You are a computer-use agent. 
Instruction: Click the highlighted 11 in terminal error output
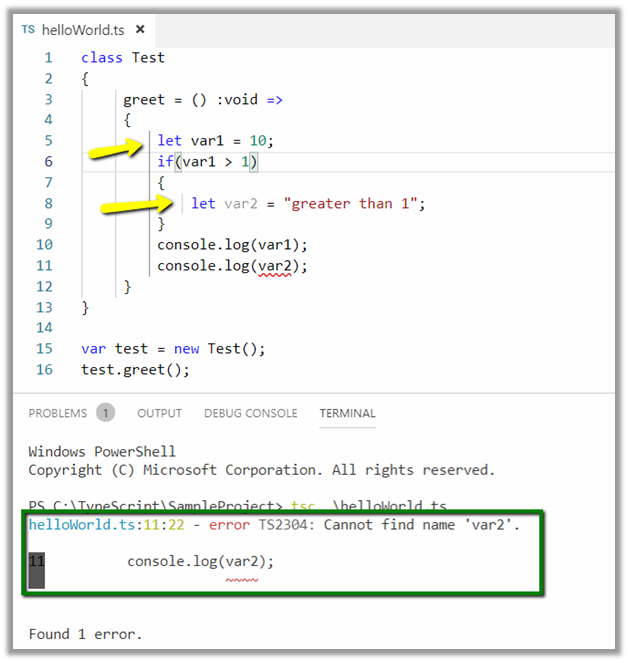[x=37, y=562]
